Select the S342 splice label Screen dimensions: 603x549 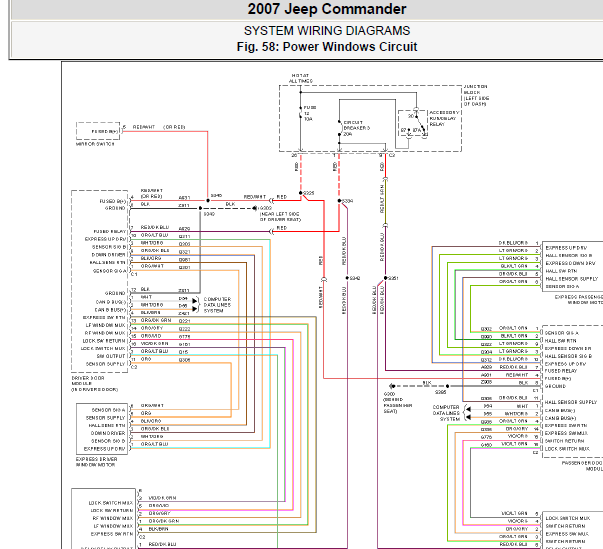pos(355,278)
